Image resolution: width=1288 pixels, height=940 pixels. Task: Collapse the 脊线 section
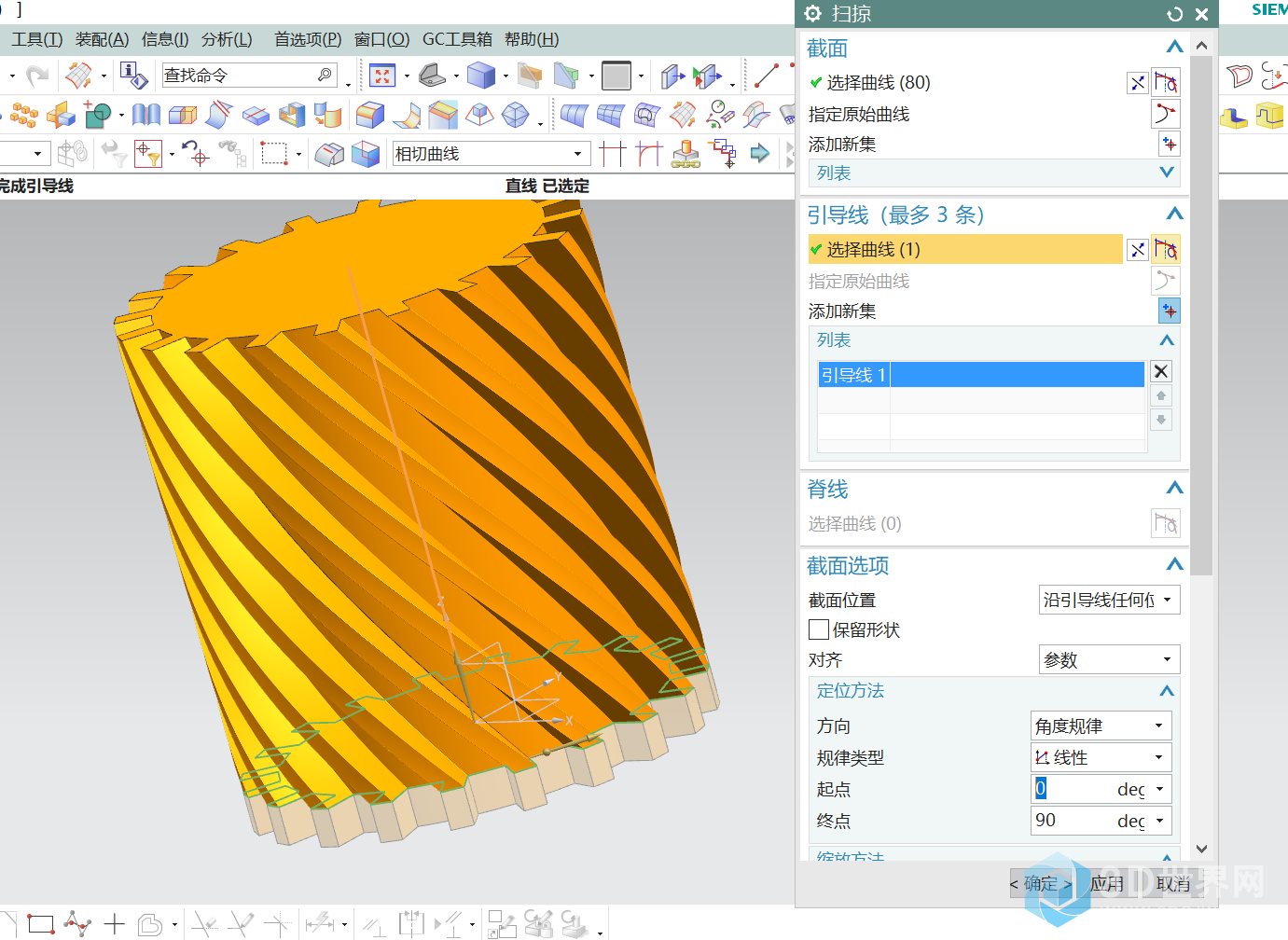point(1174,488)
